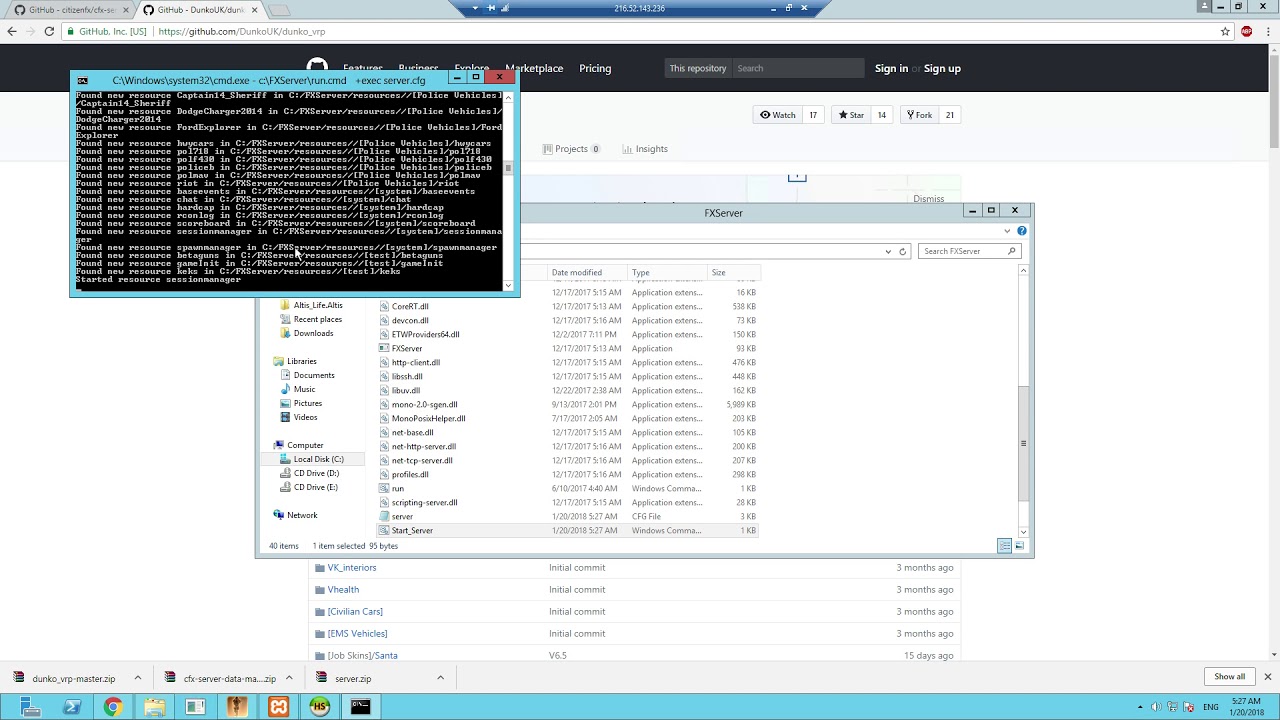Open the cfx-server-data zip download options arrow
This screenshot has width=1280, height=720.
coord(289,678)
